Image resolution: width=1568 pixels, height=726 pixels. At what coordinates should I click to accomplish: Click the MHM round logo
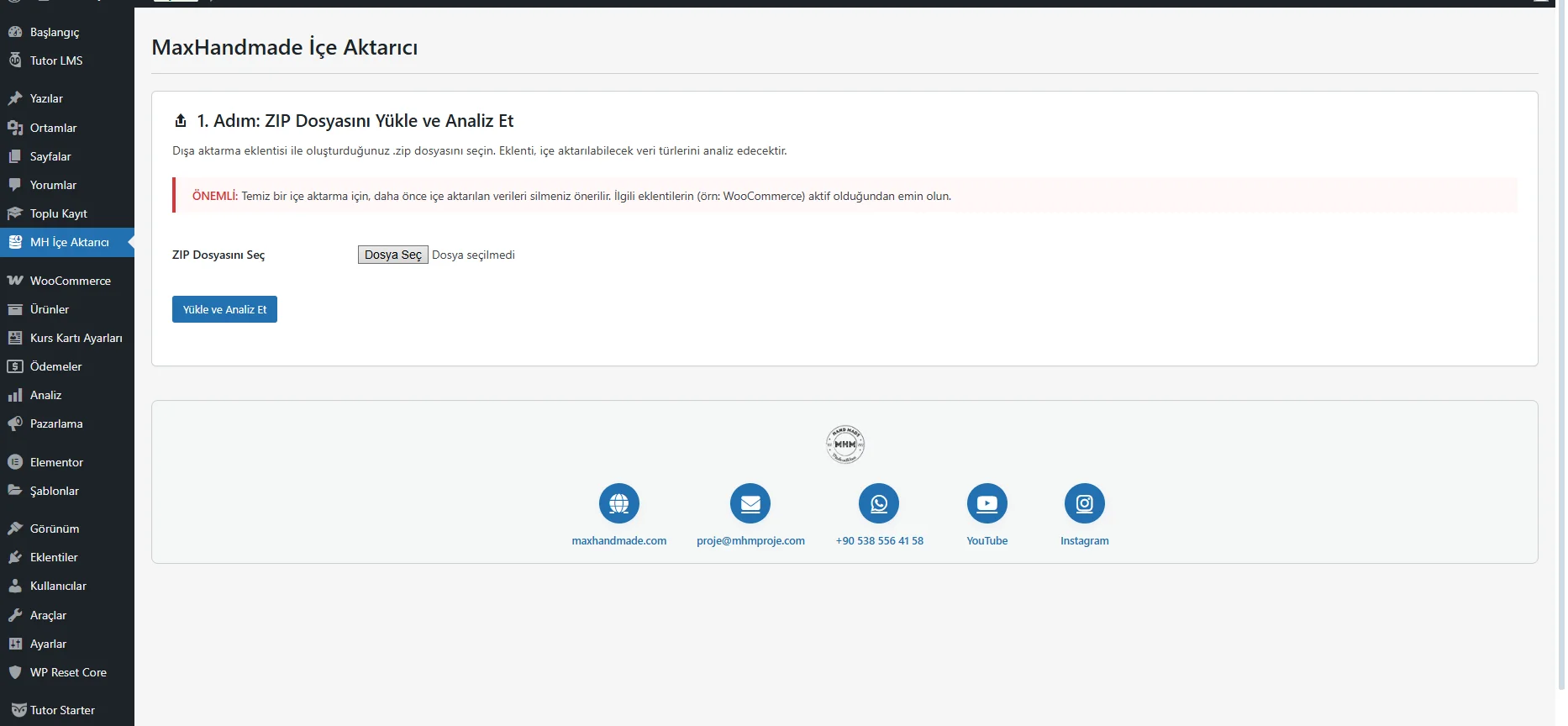pyautogui.click(x=845, y=445)
